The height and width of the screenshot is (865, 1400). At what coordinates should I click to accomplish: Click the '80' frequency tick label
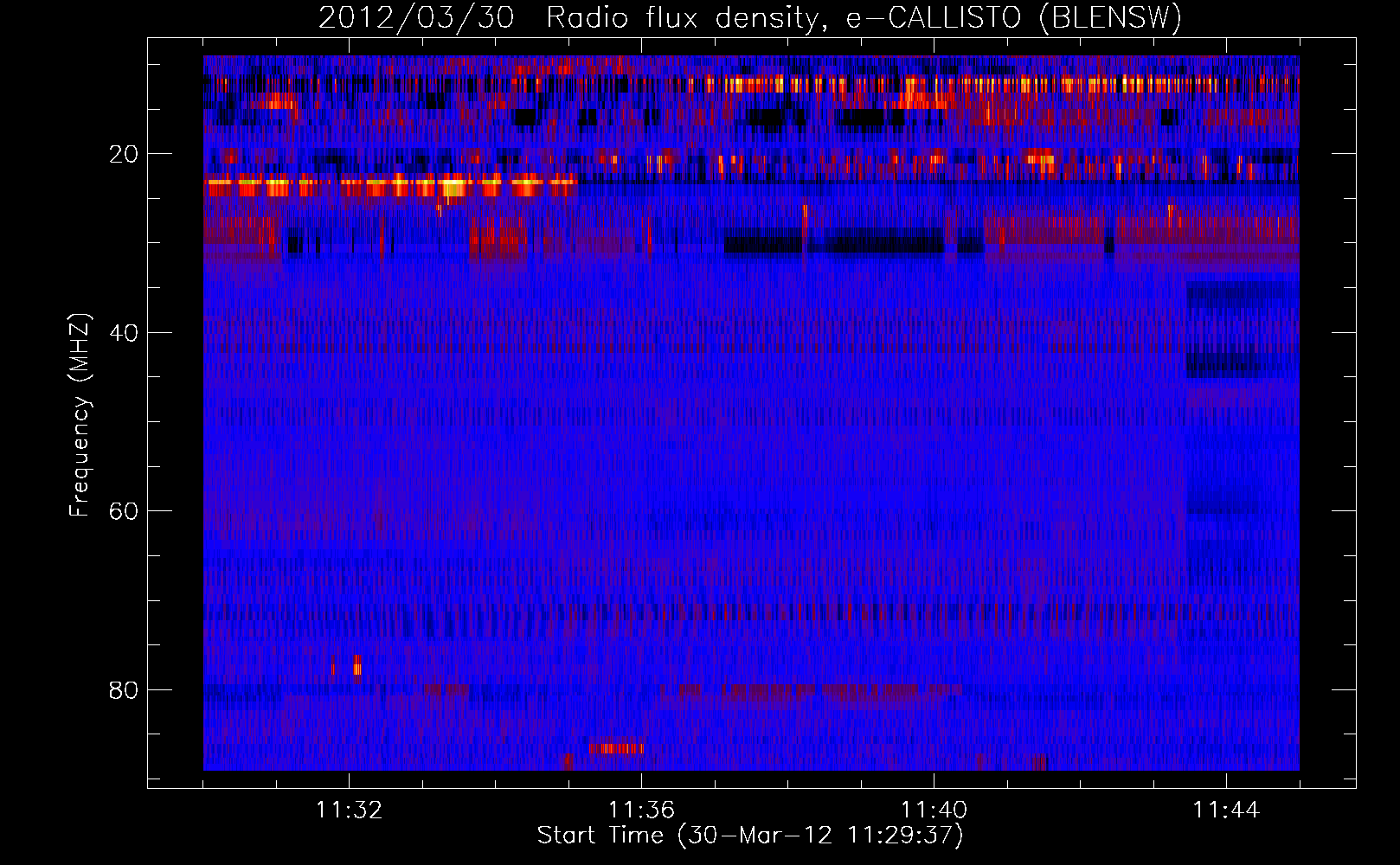[124, 690]
